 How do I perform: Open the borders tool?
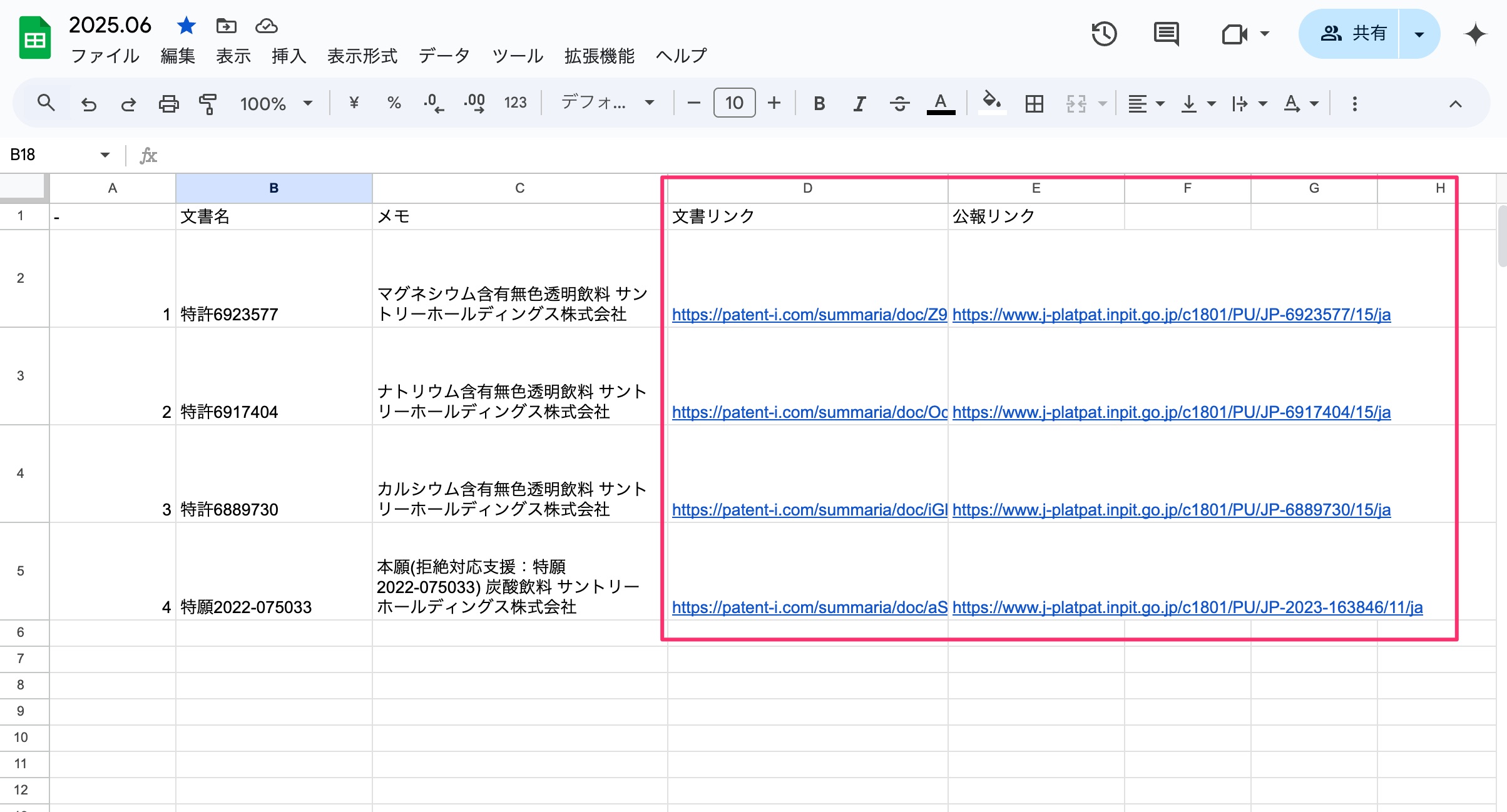click(x=1034, y=103)
